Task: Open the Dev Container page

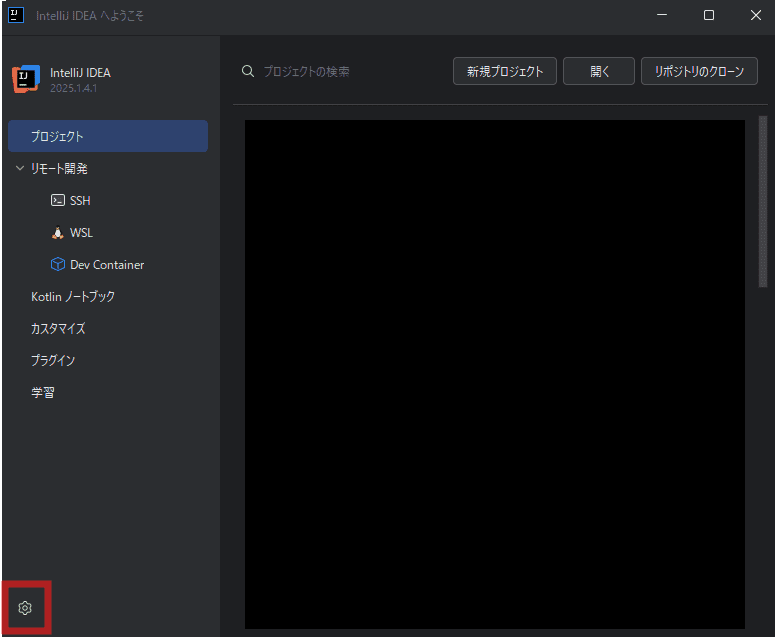Action: coord(108,265)
